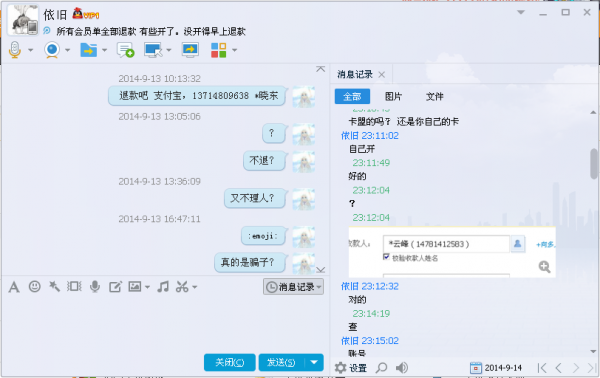Create a discussion group icon
The image size is (600, 378).
pyautogui.click(x=126, y=50)
